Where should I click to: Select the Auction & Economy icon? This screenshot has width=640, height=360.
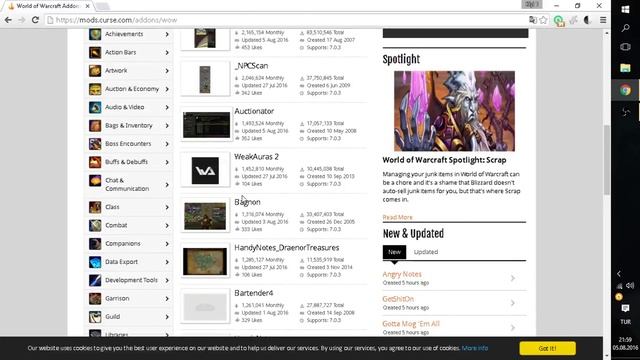click(95, 89)
